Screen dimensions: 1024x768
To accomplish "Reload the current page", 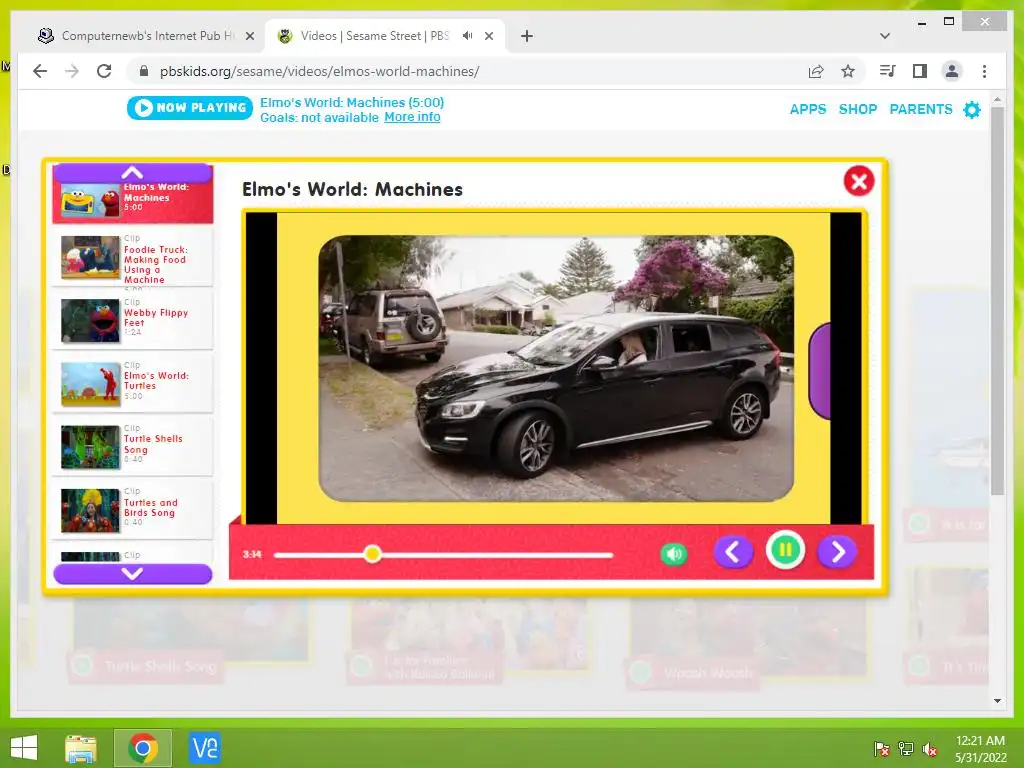I will click(x=104, y=71).
